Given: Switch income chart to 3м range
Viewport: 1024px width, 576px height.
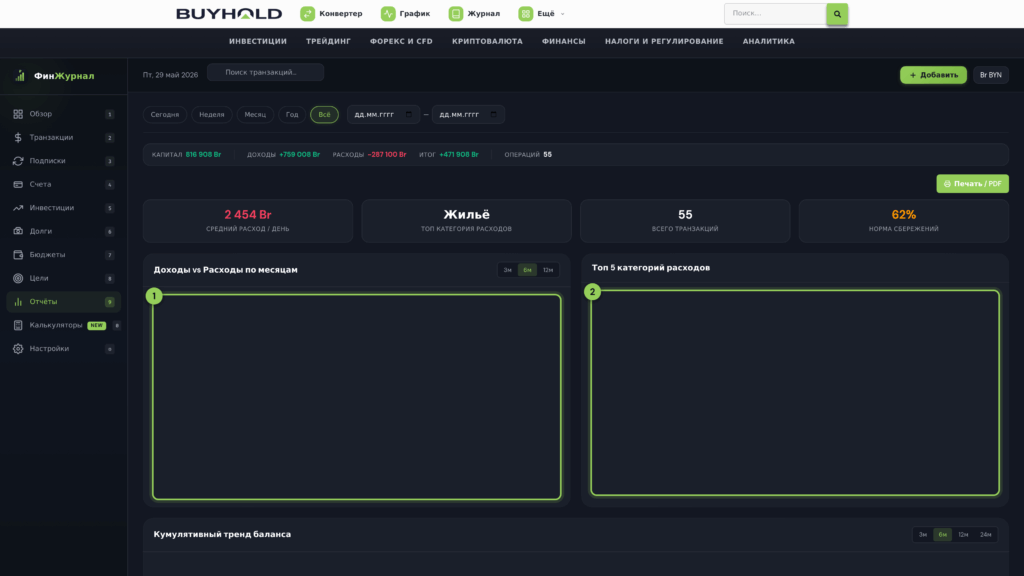Looking at the screenshot, I should [507, 270].
